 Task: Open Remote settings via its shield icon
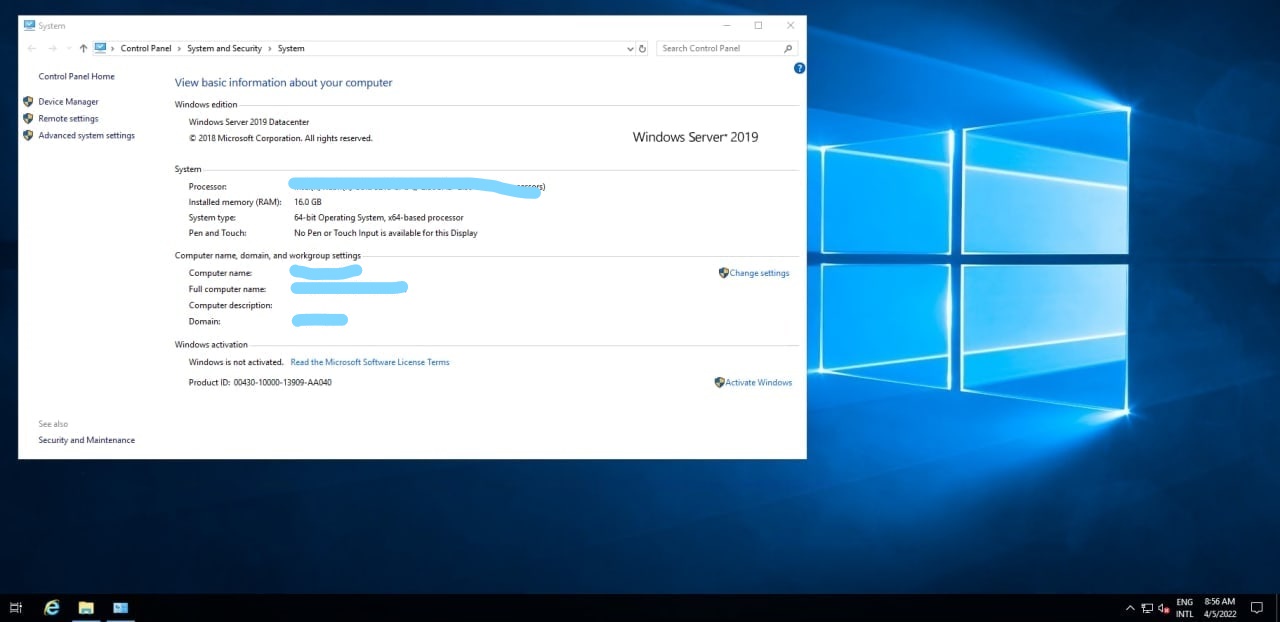[x=28, y=118]
